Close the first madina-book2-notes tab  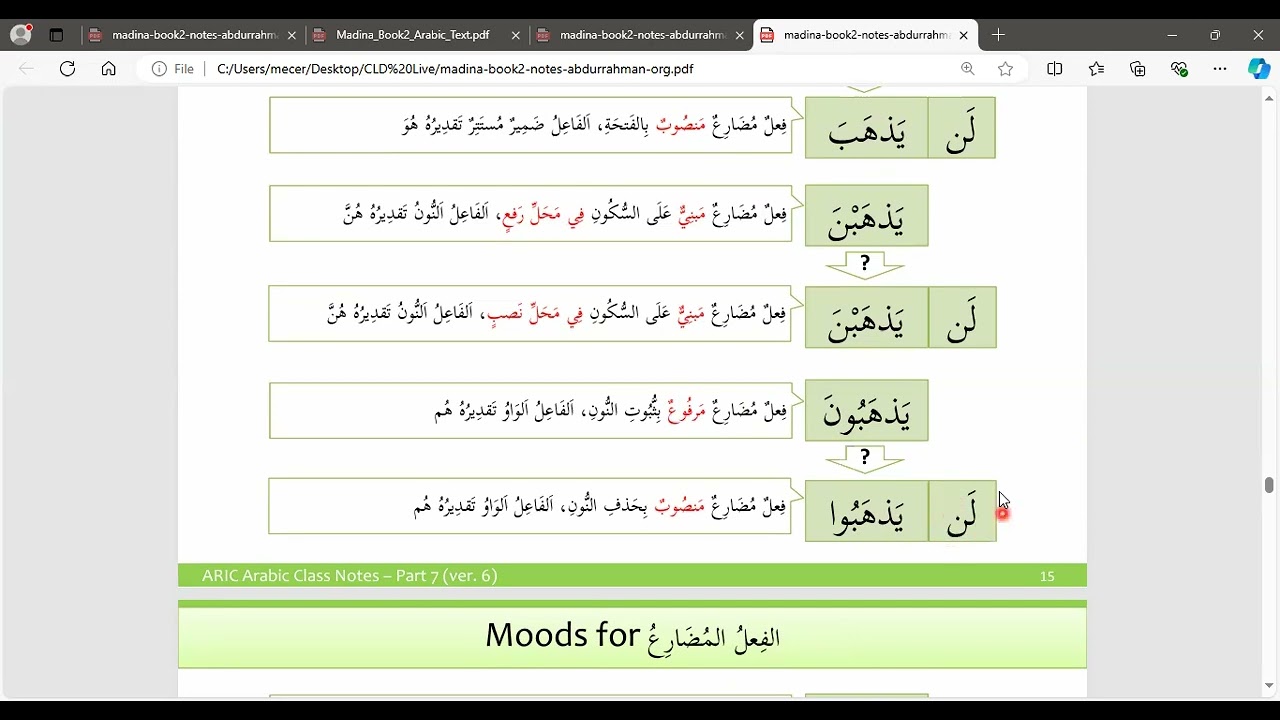[x=292, y=35]
